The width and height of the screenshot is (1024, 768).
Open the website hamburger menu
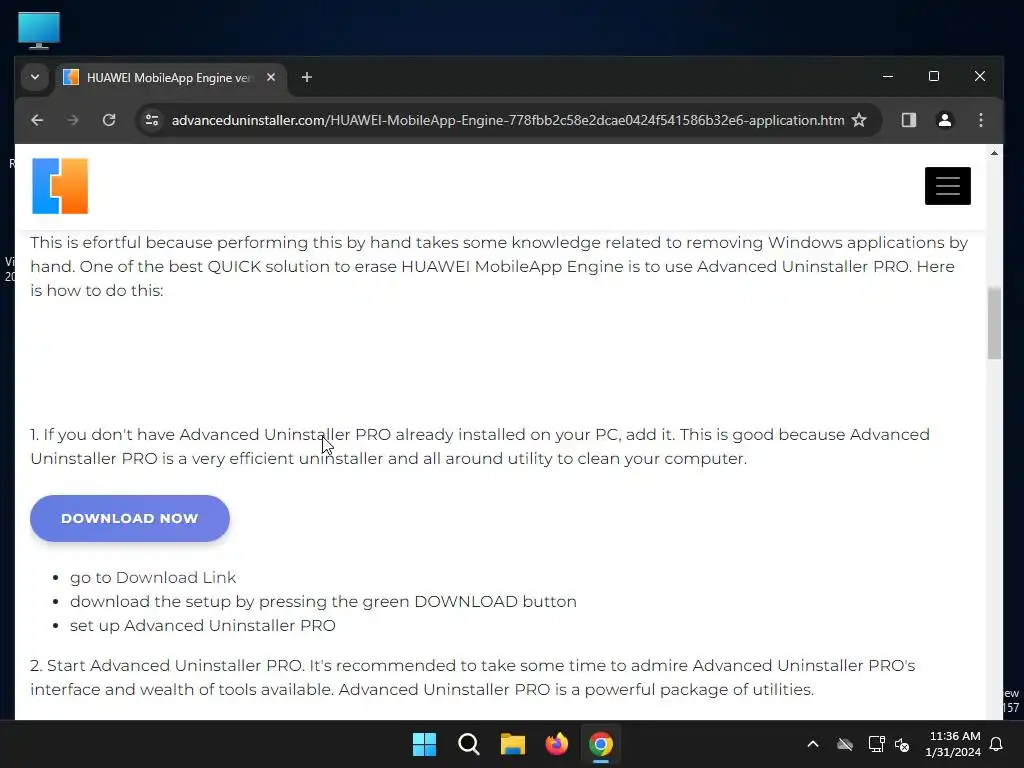click(x=948, y=186)
